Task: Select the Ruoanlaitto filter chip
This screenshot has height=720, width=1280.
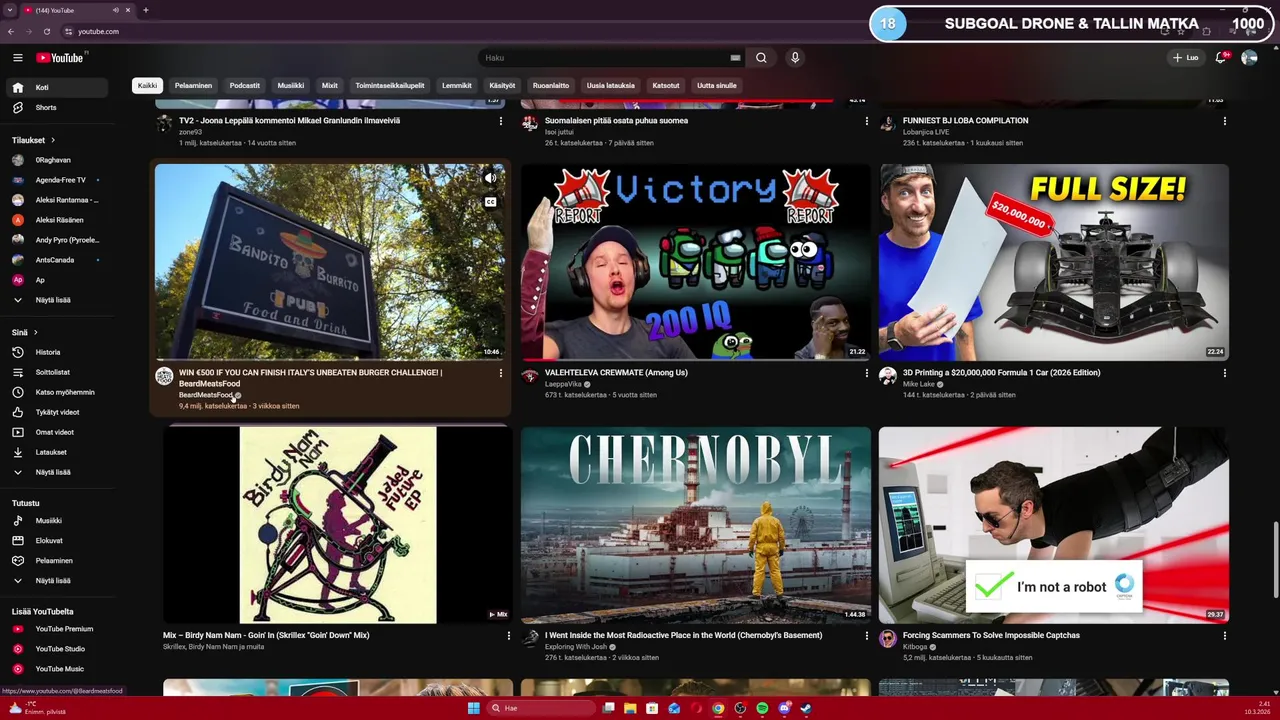Action: pyautogui.click(x=551, y=86)
